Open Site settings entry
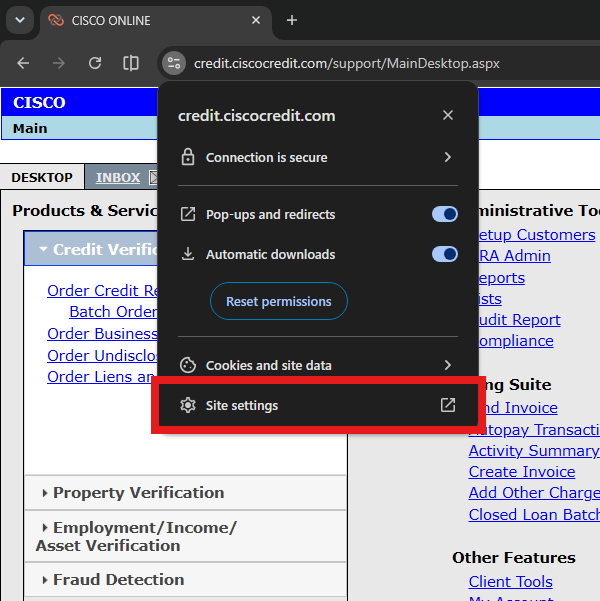The image size is (600, 601). pyautogui.click(x=318, y=405)
